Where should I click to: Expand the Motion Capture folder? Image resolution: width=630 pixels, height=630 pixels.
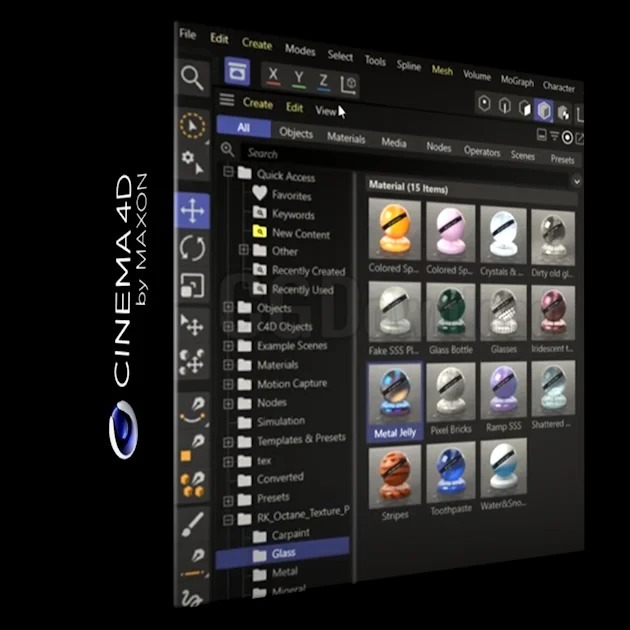(x=228, y=384)
